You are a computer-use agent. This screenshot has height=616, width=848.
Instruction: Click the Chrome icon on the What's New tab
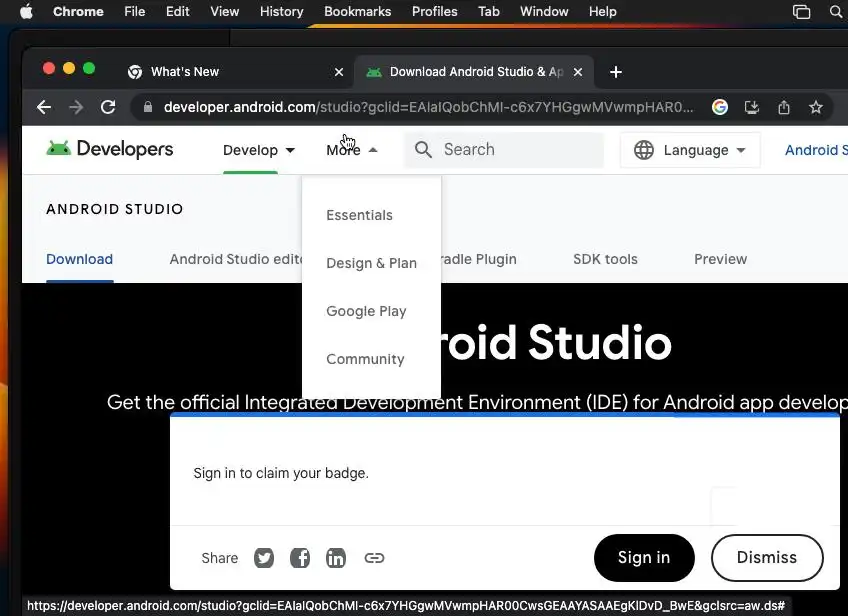135,72
